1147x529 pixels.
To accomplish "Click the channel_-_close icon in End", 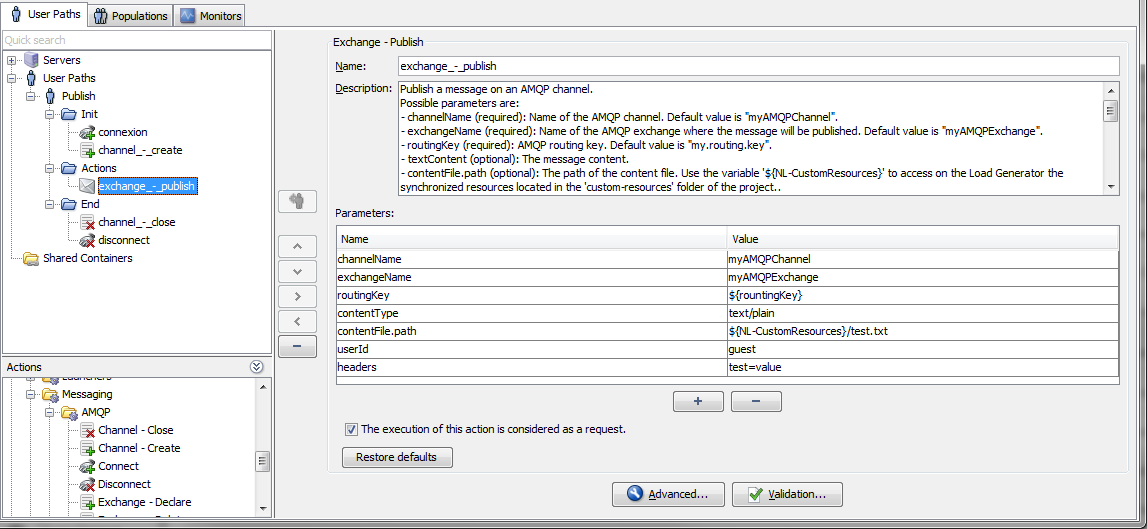I will (87, 222).
